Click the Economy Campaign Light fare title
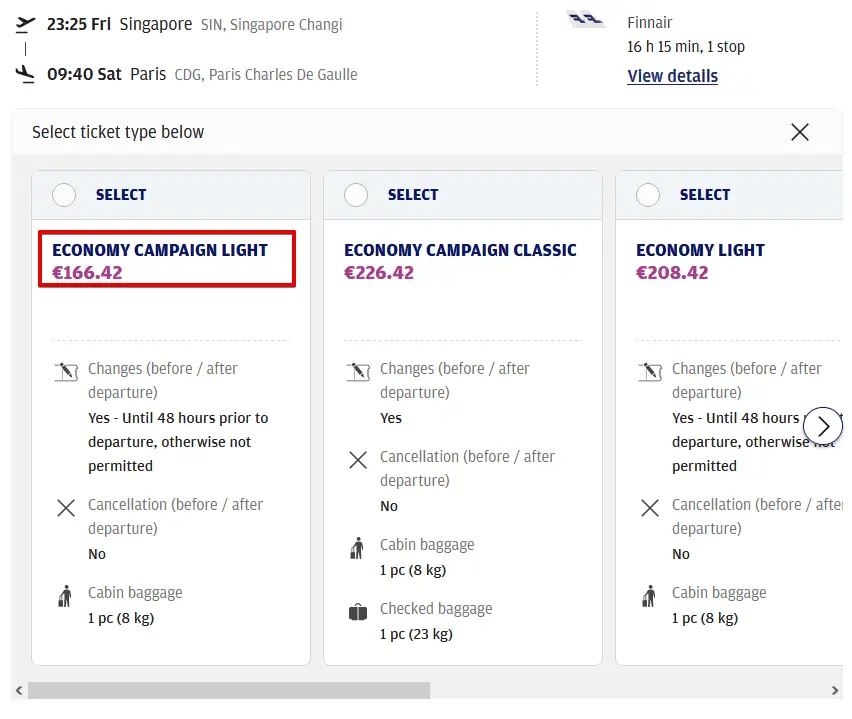852x719 pixels. pos(160,250)
